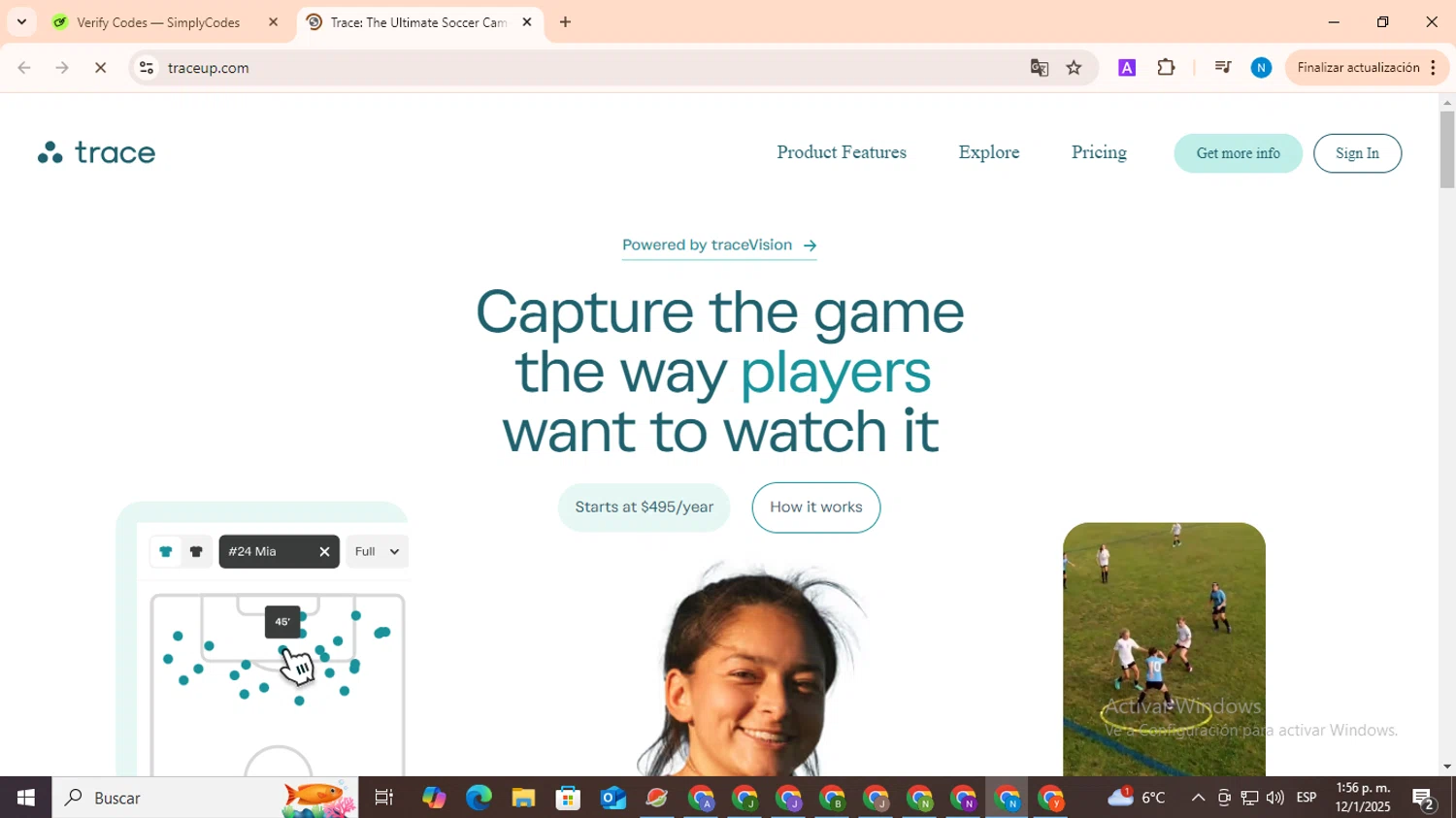The width and height of the screenshot is (1456, 818).
Task: Open the network status tray icon
Action: tap(1249, 798)
